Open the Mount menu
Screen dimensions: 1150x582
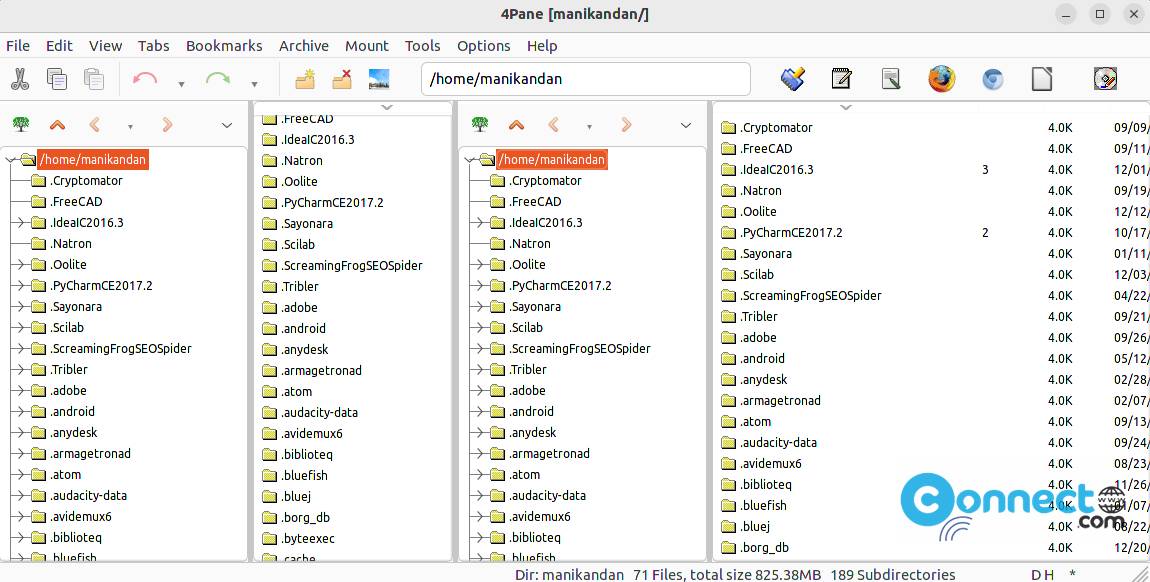pyautogui.click(x=367, y=45)
